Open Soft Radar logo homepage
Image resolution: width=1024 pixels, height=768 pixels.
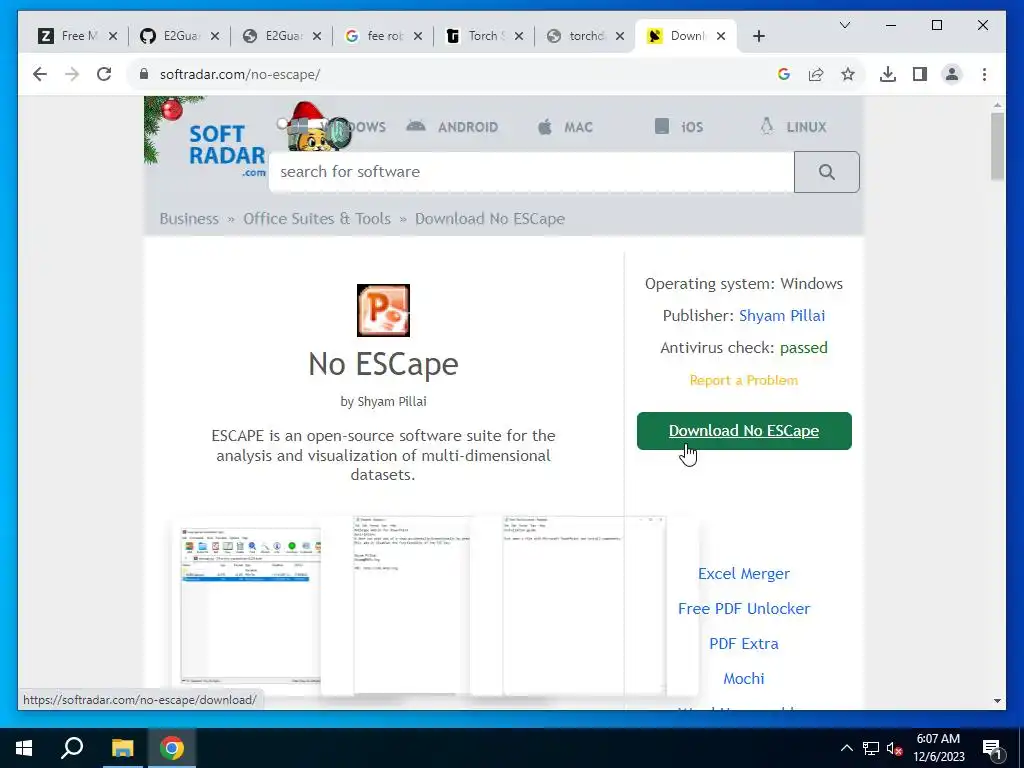pos(227,149)
